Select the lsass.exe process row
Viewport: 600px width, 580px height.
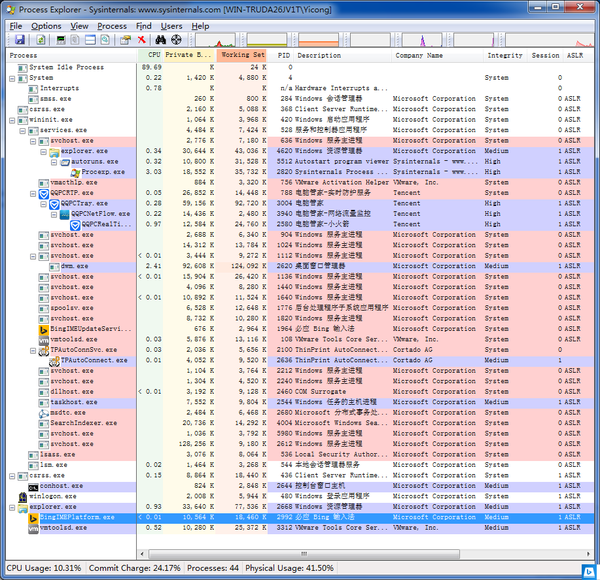point(300,455)
